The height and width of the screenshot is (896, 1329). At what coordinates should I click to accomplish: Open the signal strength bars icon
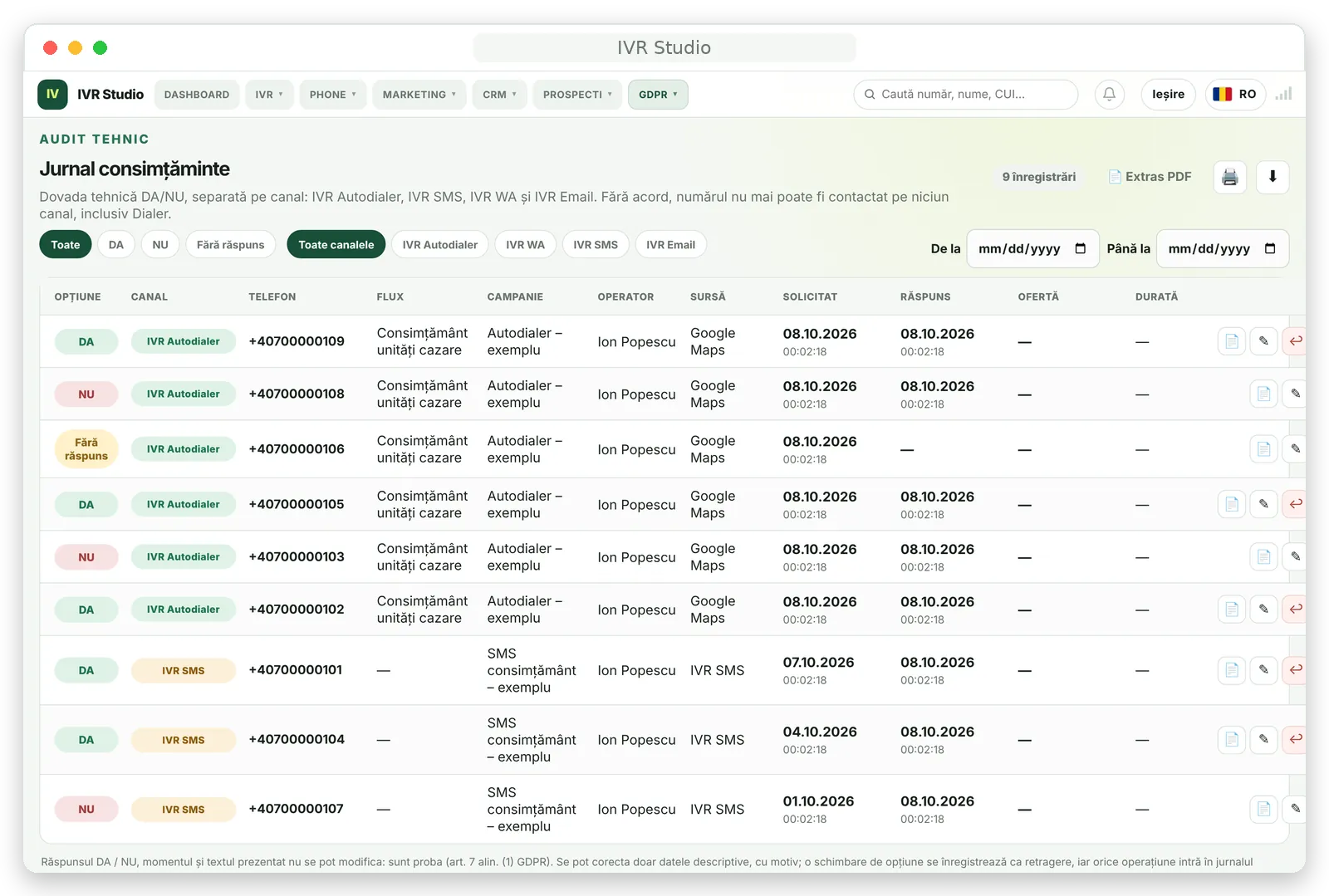click(x=1284, y=95)
